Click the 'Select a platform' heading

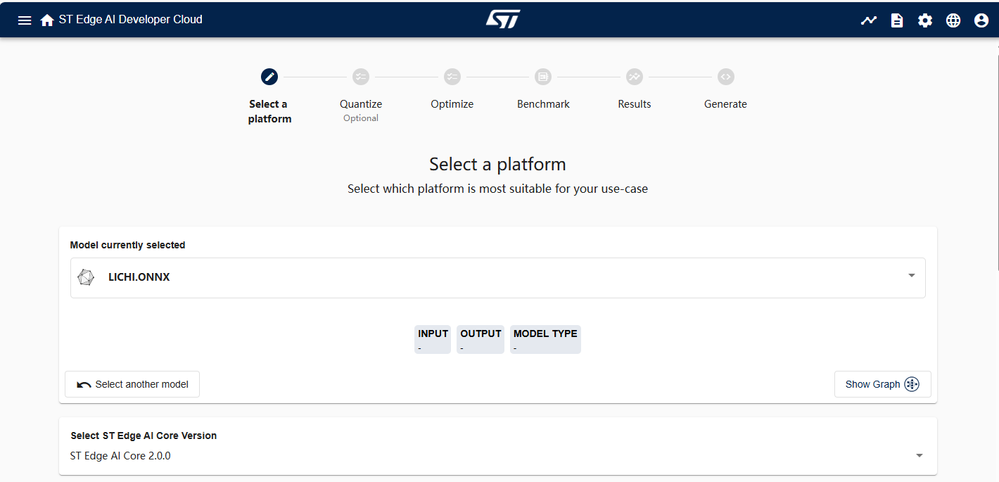point(498,164)
